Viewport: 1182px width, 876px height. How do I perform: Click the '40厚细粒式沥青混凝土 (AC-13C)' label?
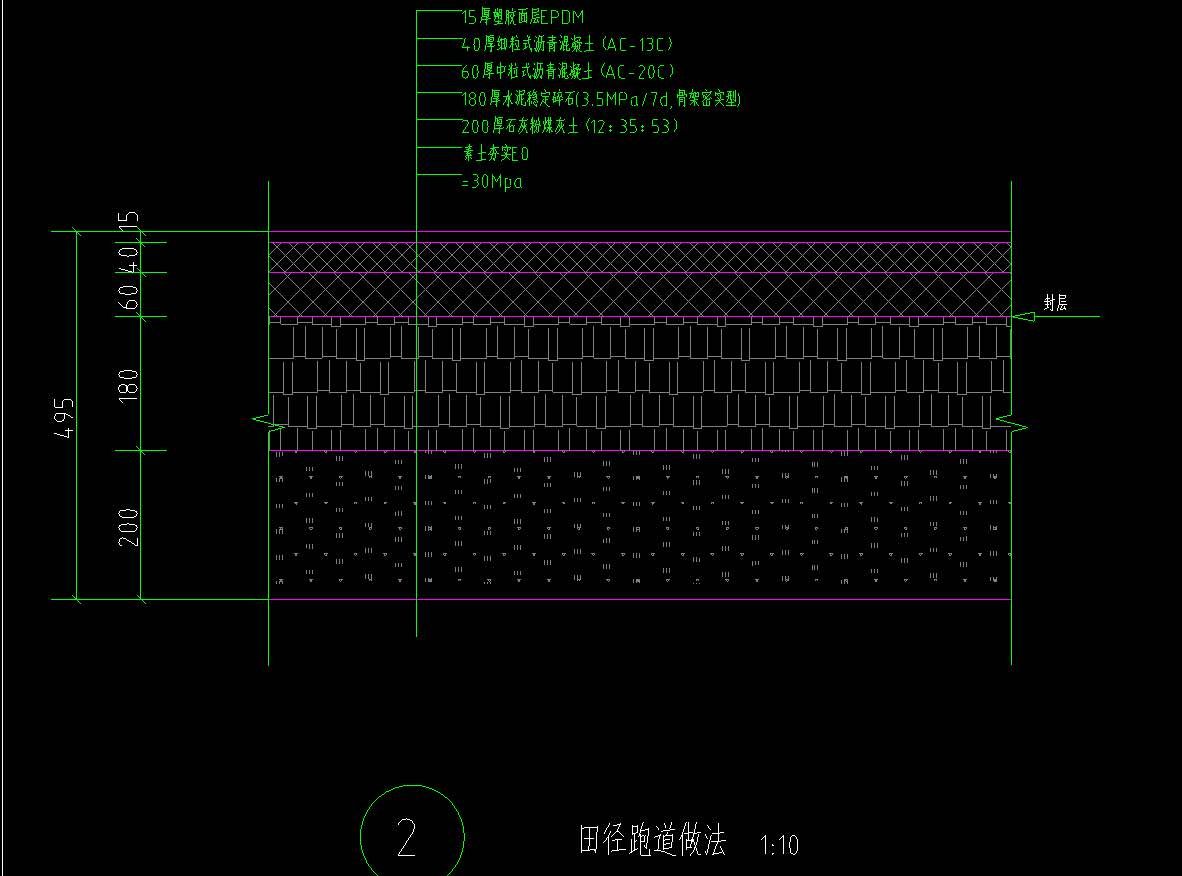(x=567, y=45)
